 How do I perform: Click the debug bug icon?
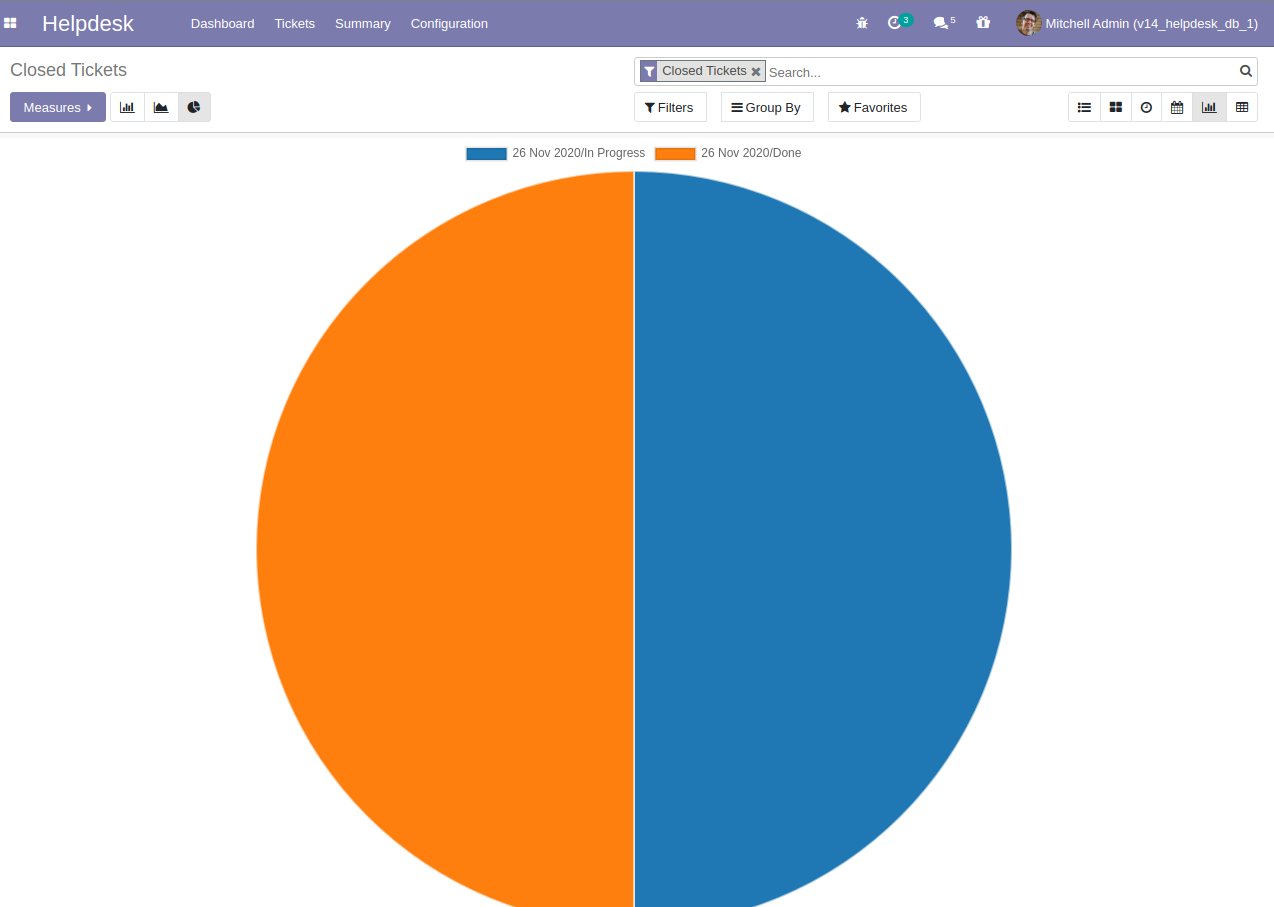[862, 23]
